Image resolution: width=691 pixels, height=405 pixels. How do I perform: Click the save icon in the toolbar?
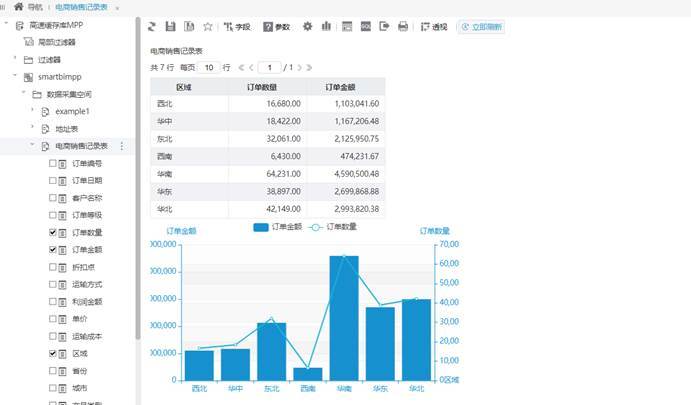[170, 27]
